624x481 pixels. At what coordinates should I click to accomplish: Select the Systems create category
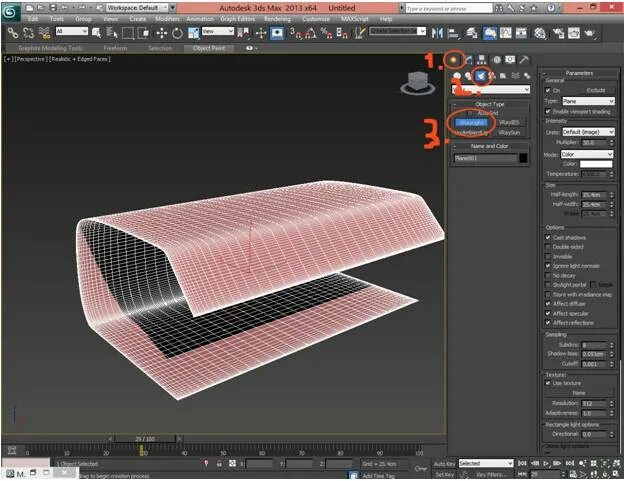point(527,76)
